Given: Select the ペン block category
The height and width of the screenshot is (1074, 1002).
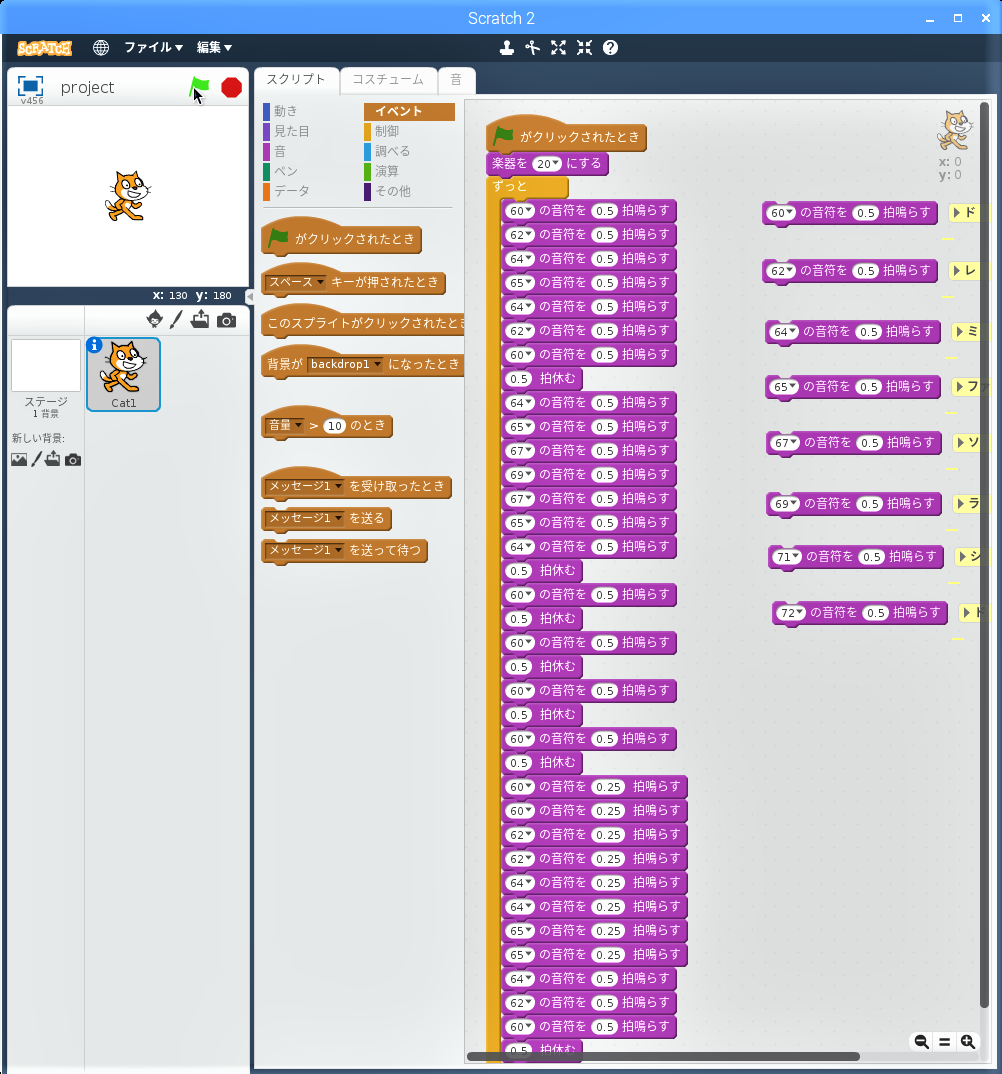Looking at the screenshot, I should (286, 171).
